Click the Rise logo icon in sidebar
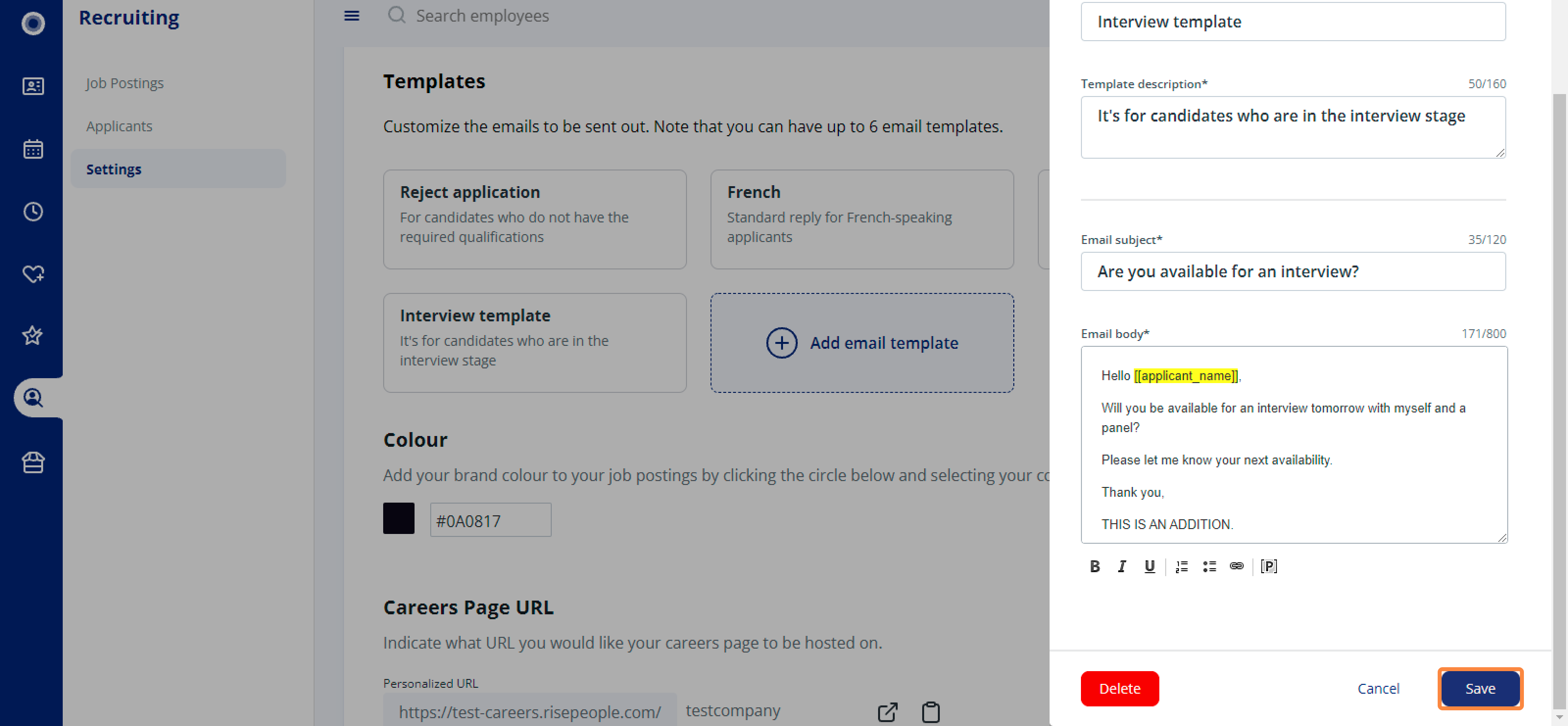Viewport: 1568px width, 726px height. click(33, 23)
